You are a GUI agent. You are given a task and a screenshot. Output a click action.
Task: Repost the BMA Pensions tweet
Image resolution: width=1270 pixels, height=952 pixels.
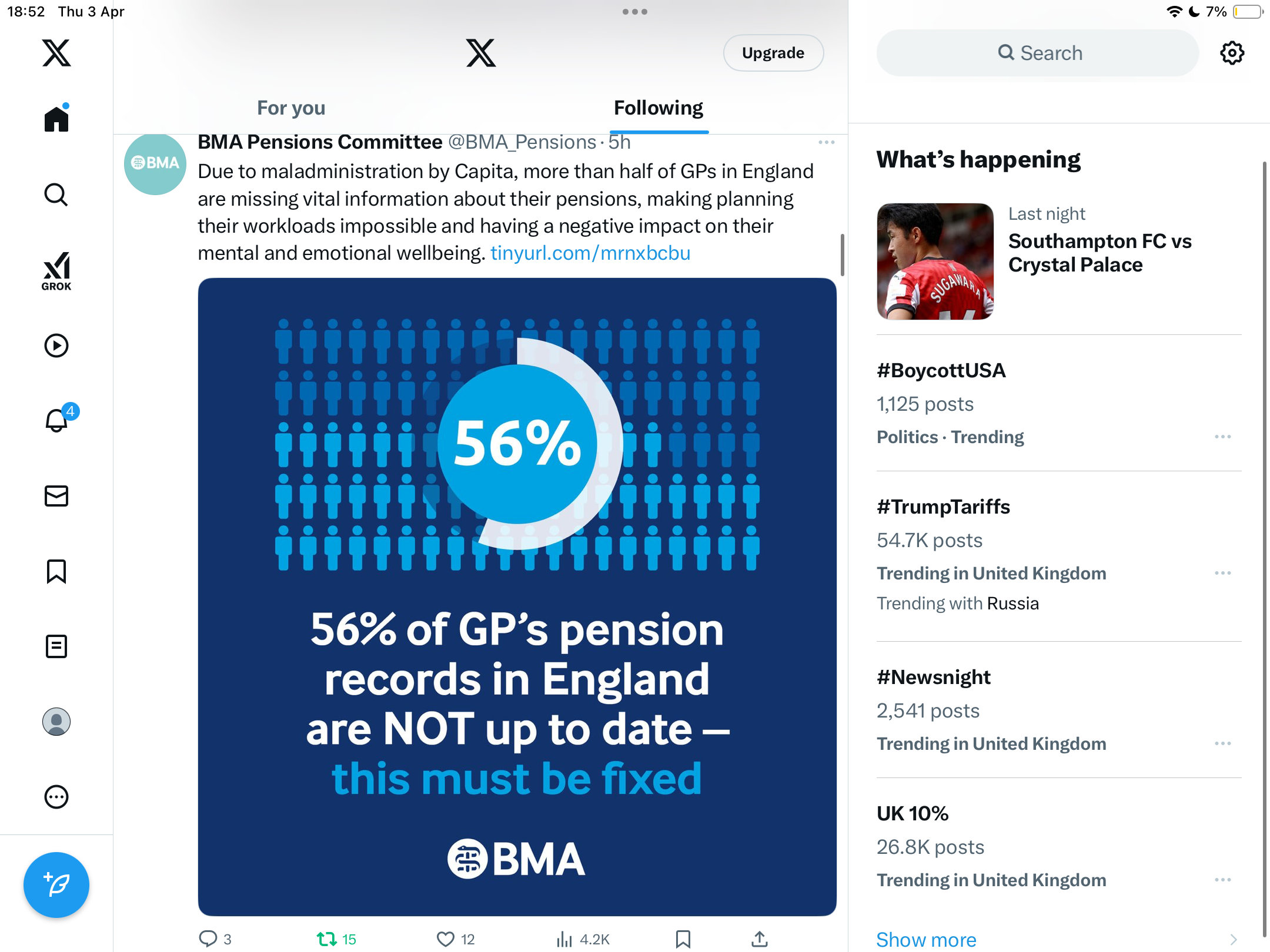click(336, 939)
